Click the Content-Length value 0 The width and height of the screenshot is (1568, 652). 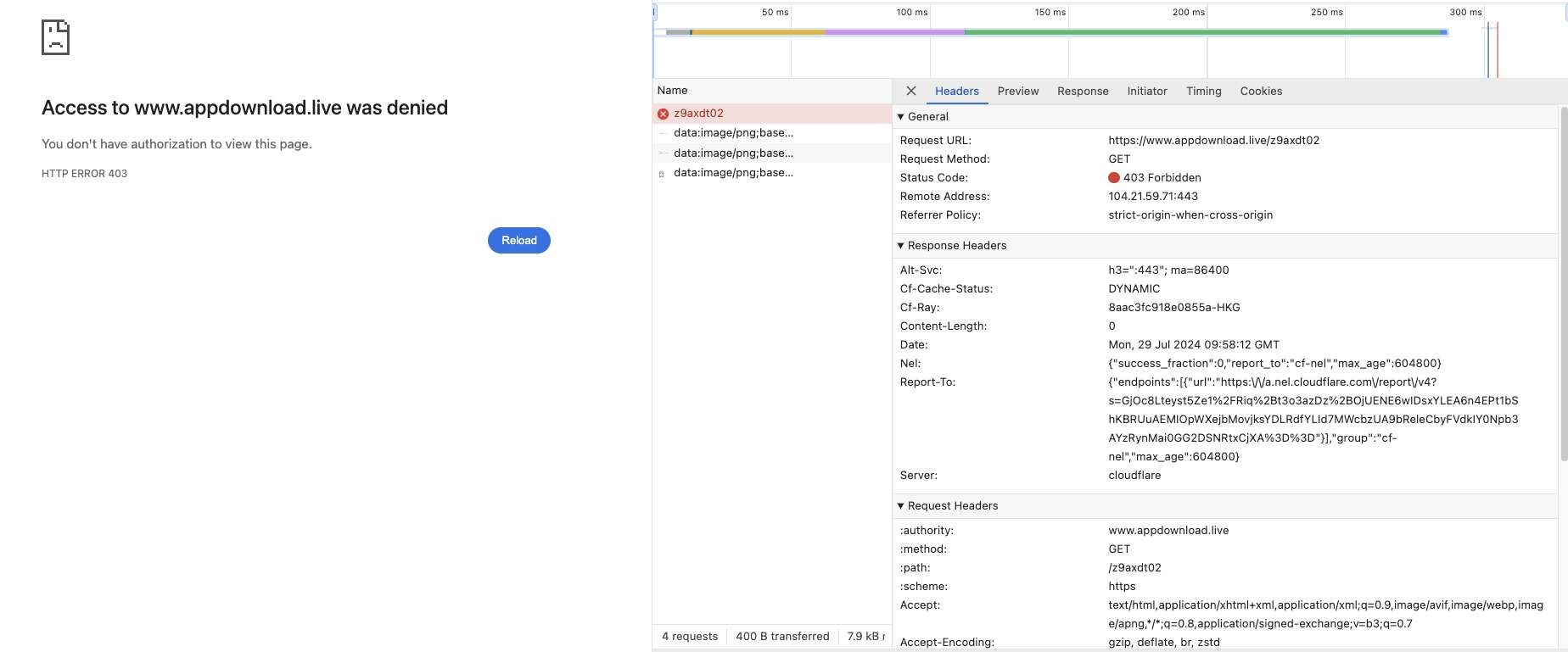[x=1112, y=326]
